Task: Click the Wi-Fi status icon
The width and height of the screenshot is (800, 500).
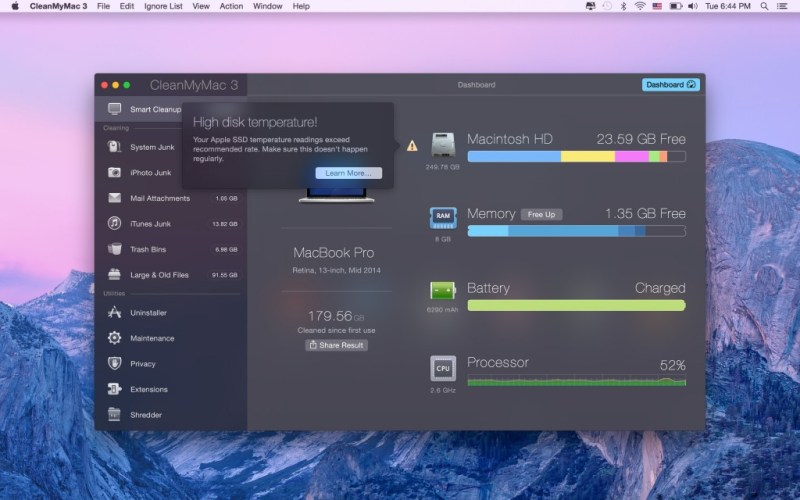Action: [640, 6]
